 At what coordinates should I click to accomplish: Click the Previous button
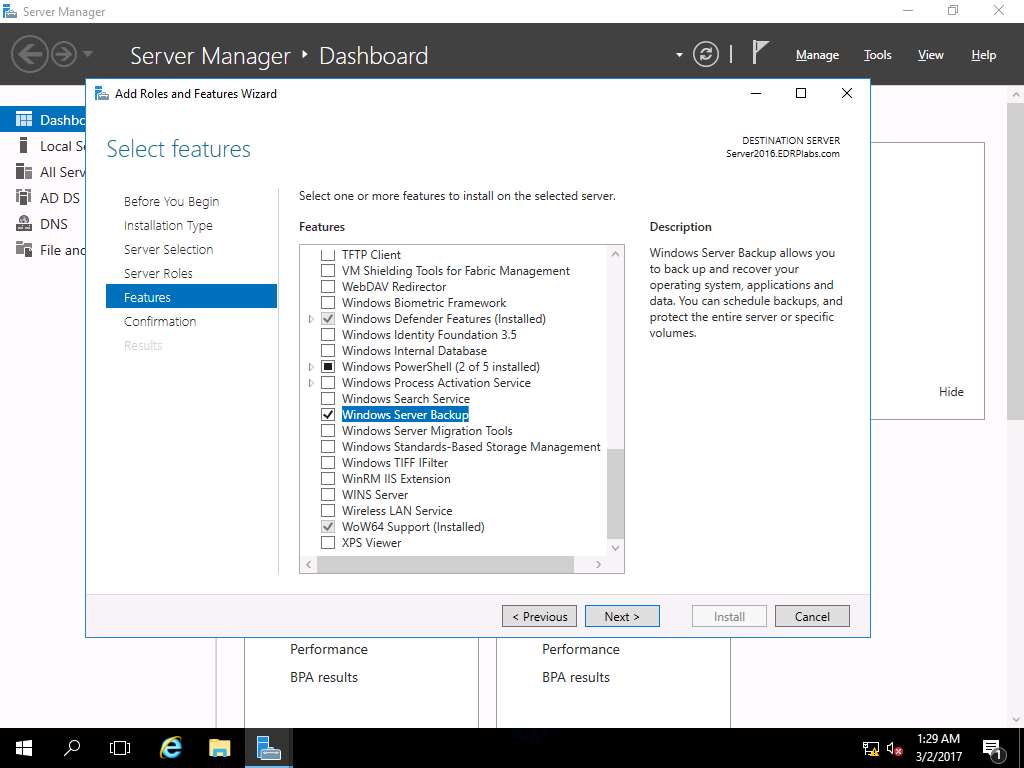pyautogui.click(x=539, y=616)
